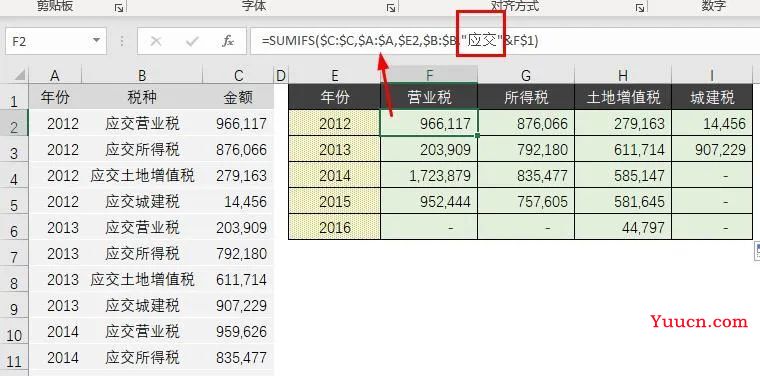Viewport: 760px width, 376px height.
Task: Select cell with 44,797
Action: tap(623, 227)
